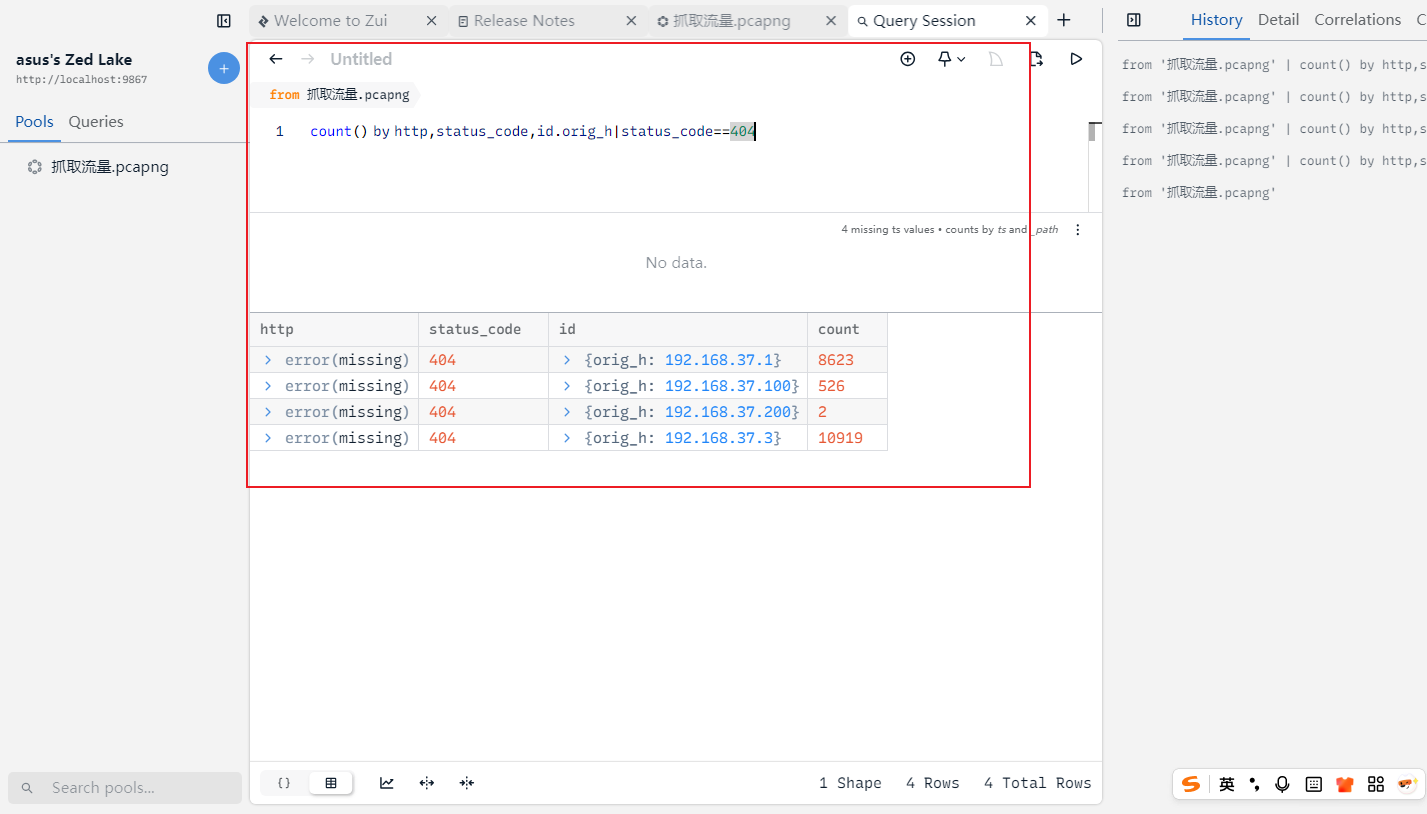
Task: Close the 抓取流量.pcapng tab
Action: pyautogui.click(x=831, y=21)
